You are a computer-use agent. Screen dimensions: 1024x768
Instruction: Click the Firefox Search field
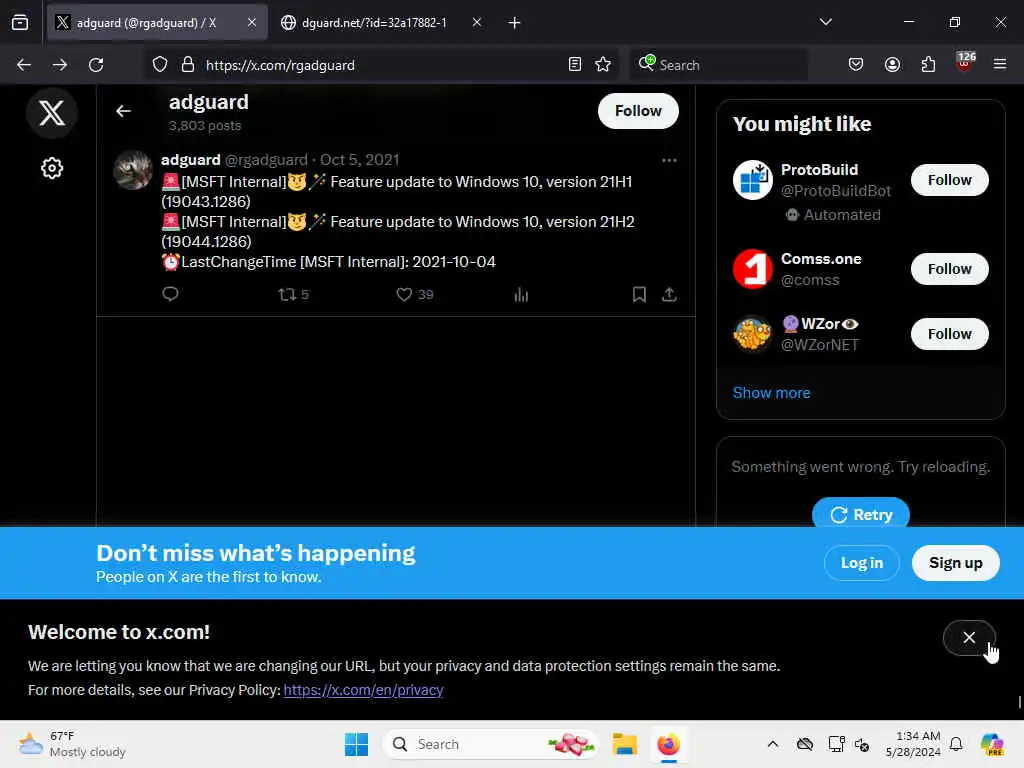click(718, 65)
